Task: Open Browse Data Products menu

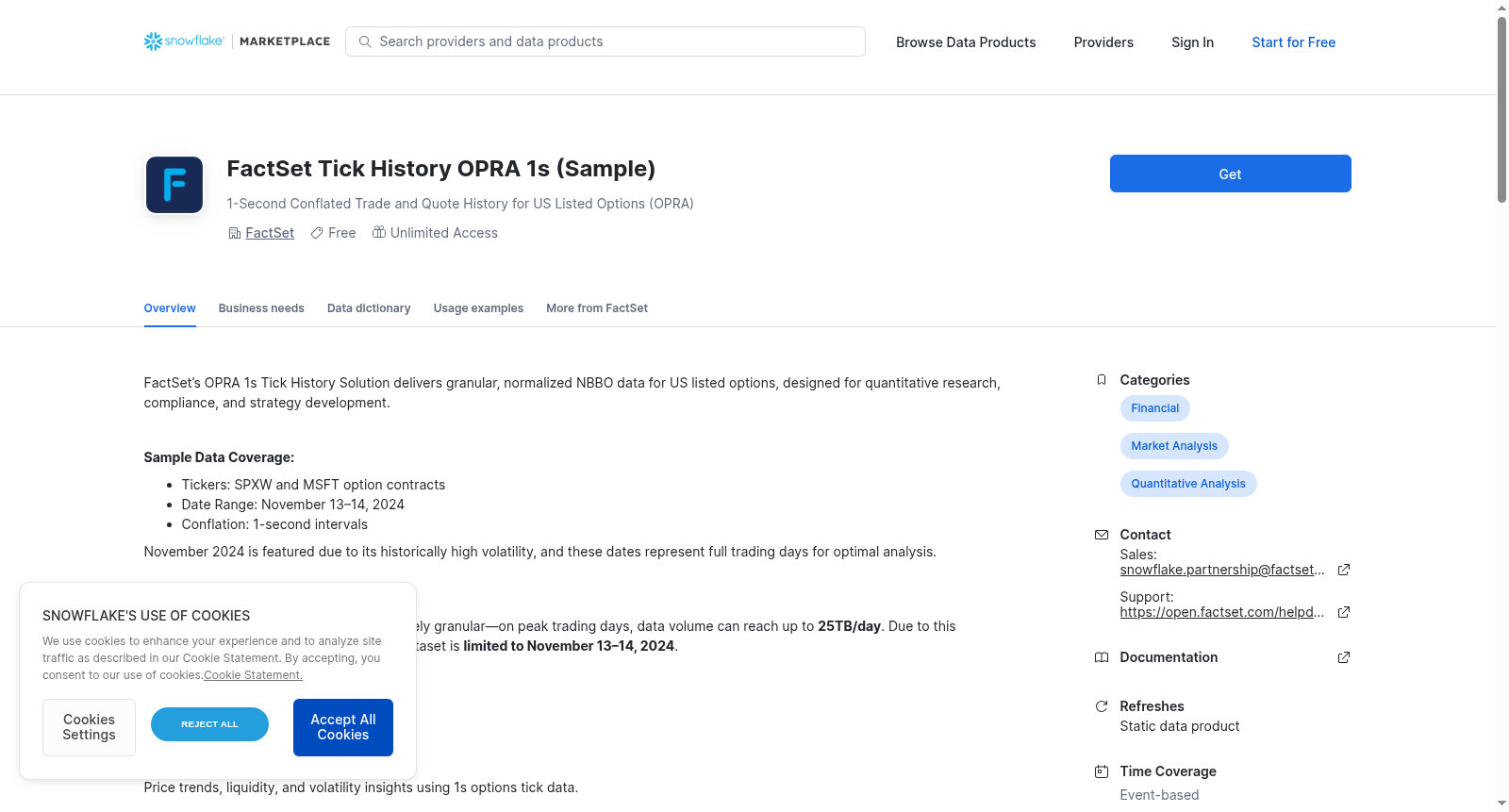Action: (966, 42)
